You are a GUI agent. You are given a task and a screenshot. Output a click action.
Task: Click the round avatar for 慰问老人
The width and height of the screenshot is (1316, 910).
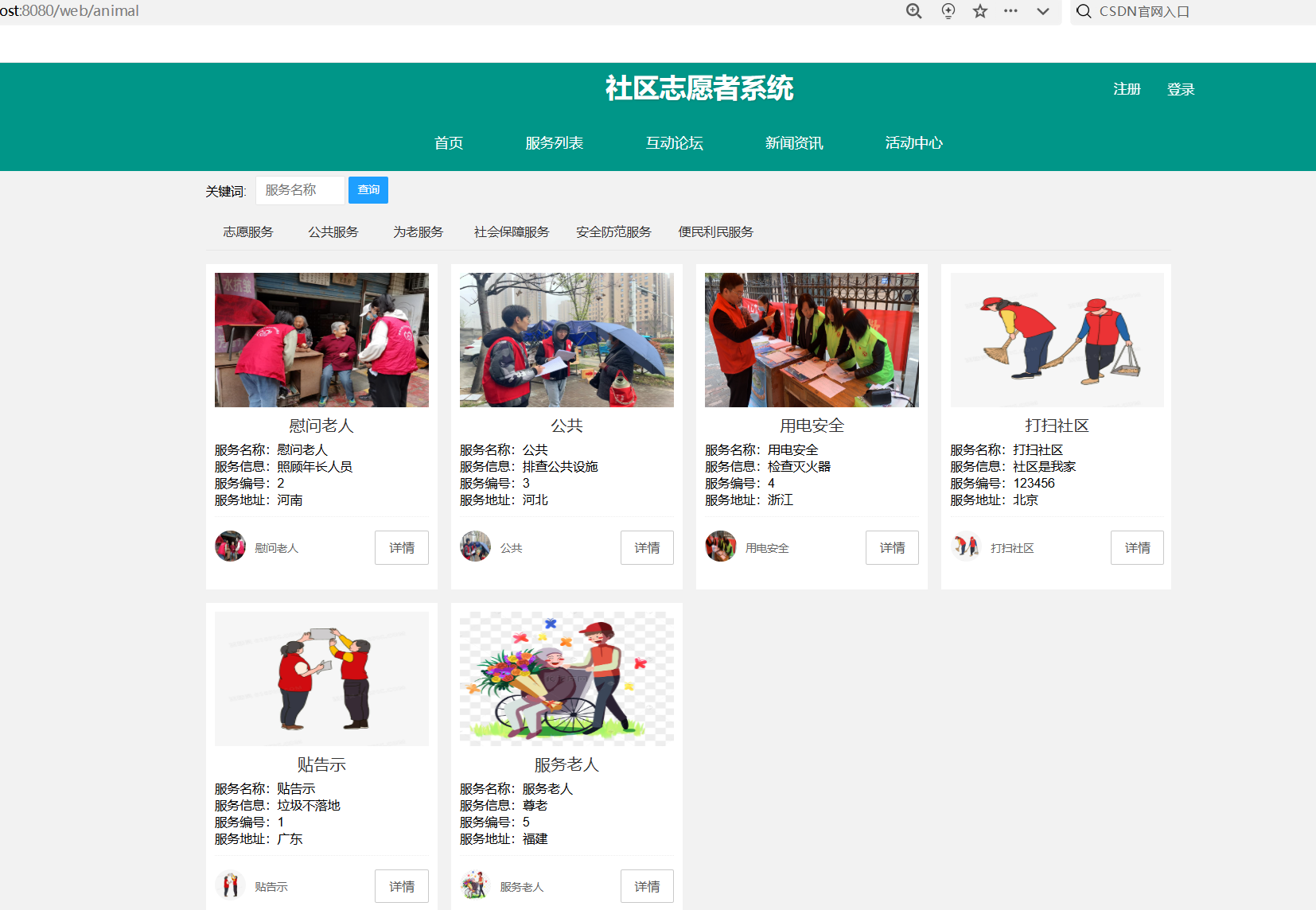[230, 546]
